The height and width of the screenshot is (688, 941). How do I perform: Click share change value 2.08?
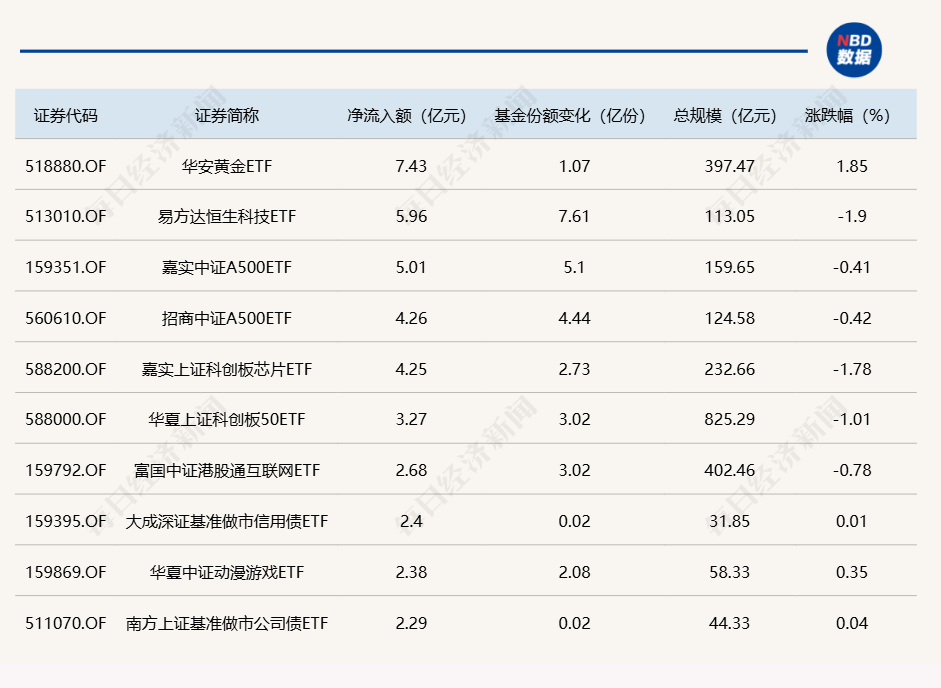pos(574,572)
